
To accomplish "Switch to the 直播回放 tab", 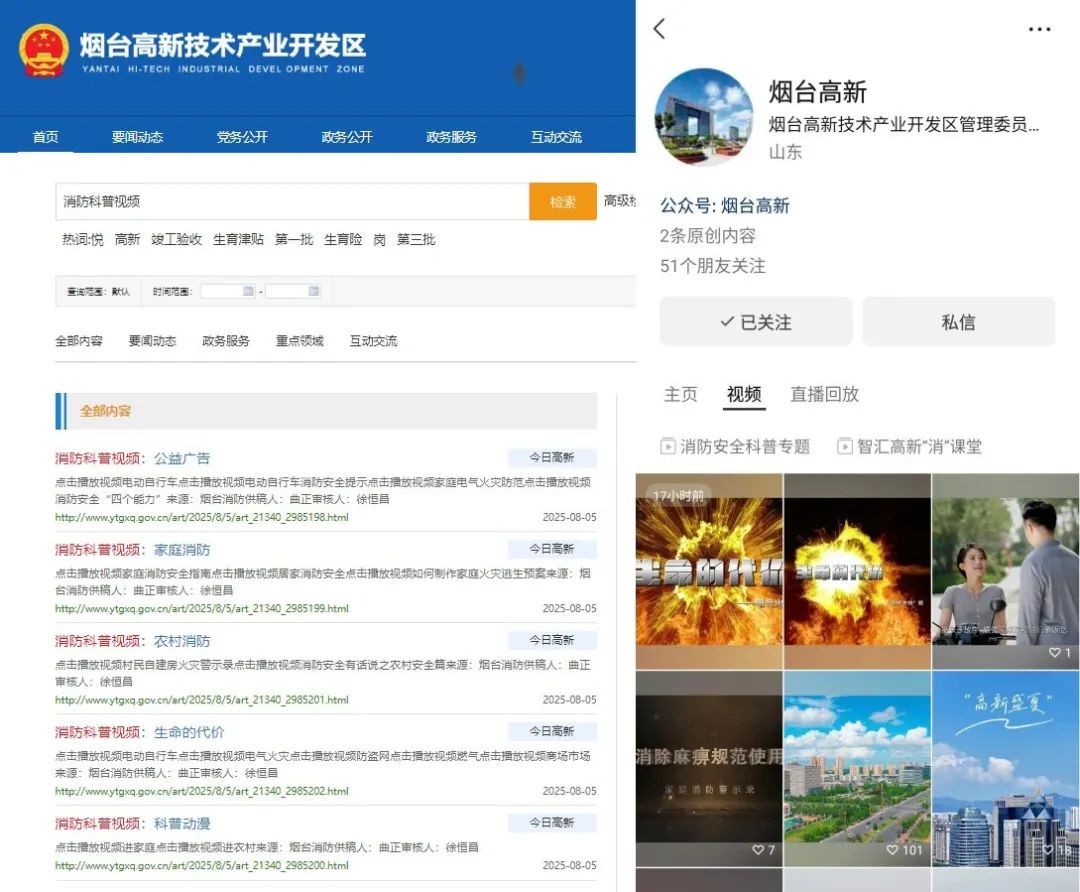I will click(824, 394).
